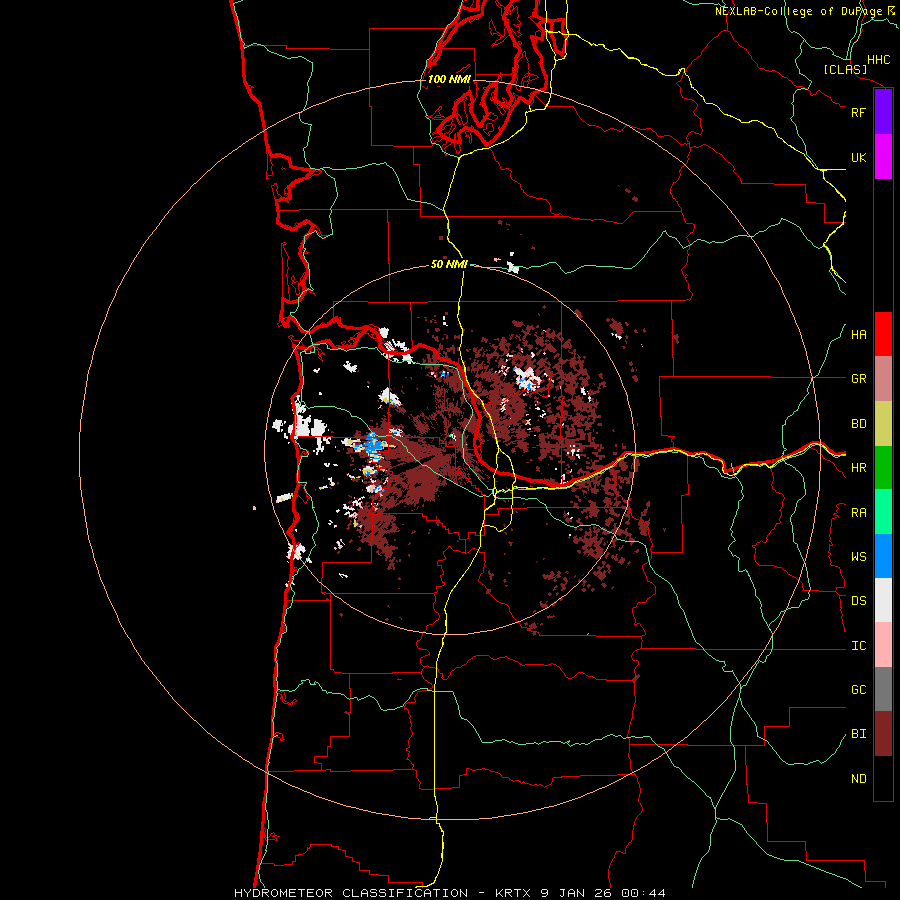
Task: Click the magenta UK color swatch
Action: [x=883, y=157]
